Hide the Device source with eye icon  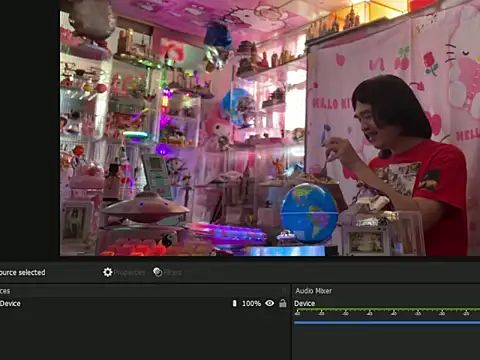[270, 303]
